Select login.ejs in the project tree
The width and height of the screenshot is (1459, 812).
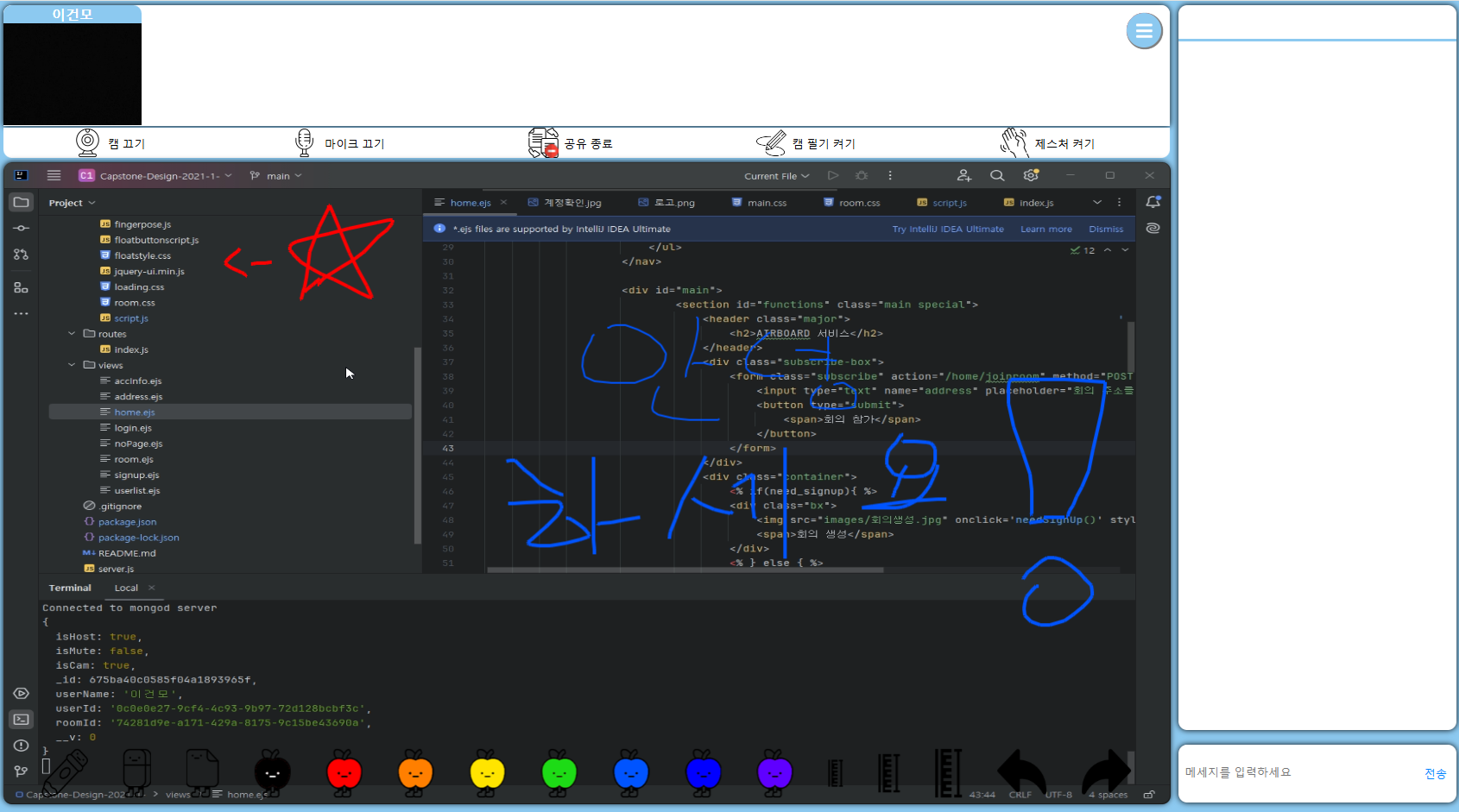[x=133, y=428]
